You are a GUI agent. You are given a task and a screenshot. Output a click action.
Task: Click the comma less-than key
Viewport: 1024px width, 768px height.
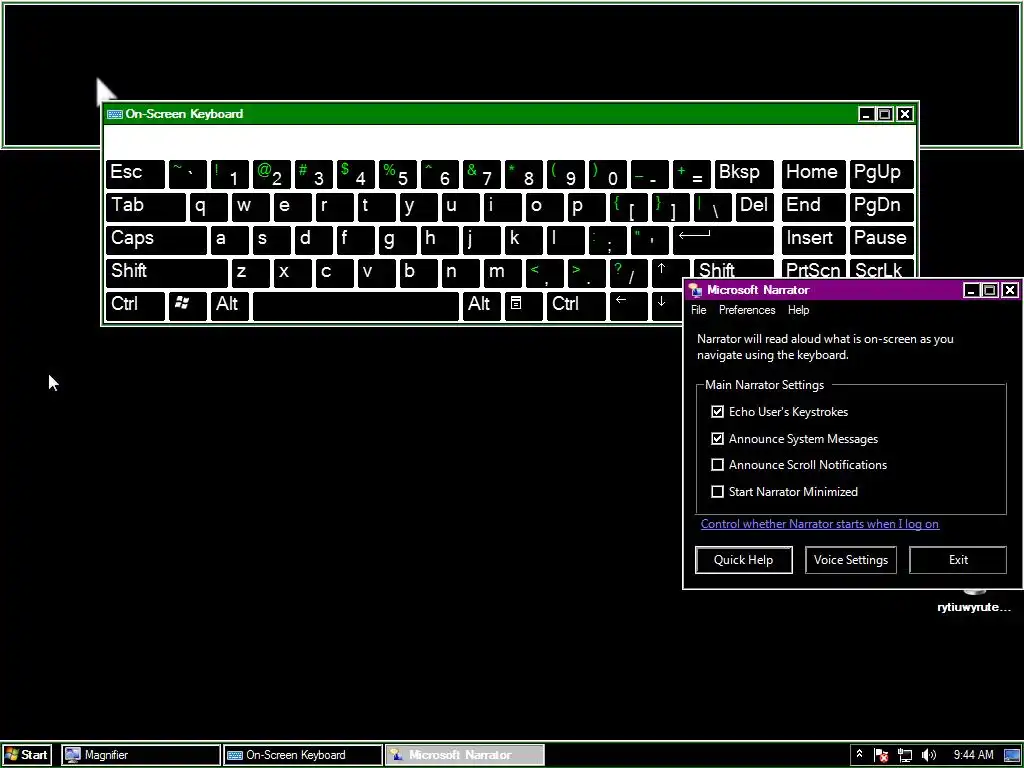(x=545, y=273)
